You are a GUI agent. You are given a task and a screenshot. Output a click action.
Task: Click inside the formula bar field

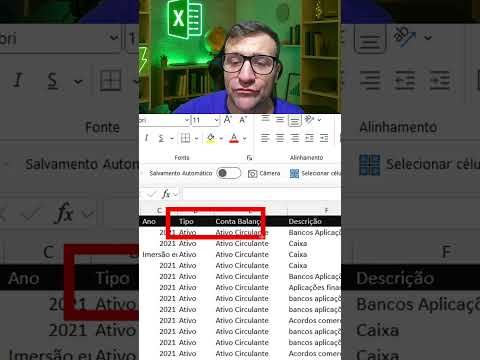click(x=262, y=194)
